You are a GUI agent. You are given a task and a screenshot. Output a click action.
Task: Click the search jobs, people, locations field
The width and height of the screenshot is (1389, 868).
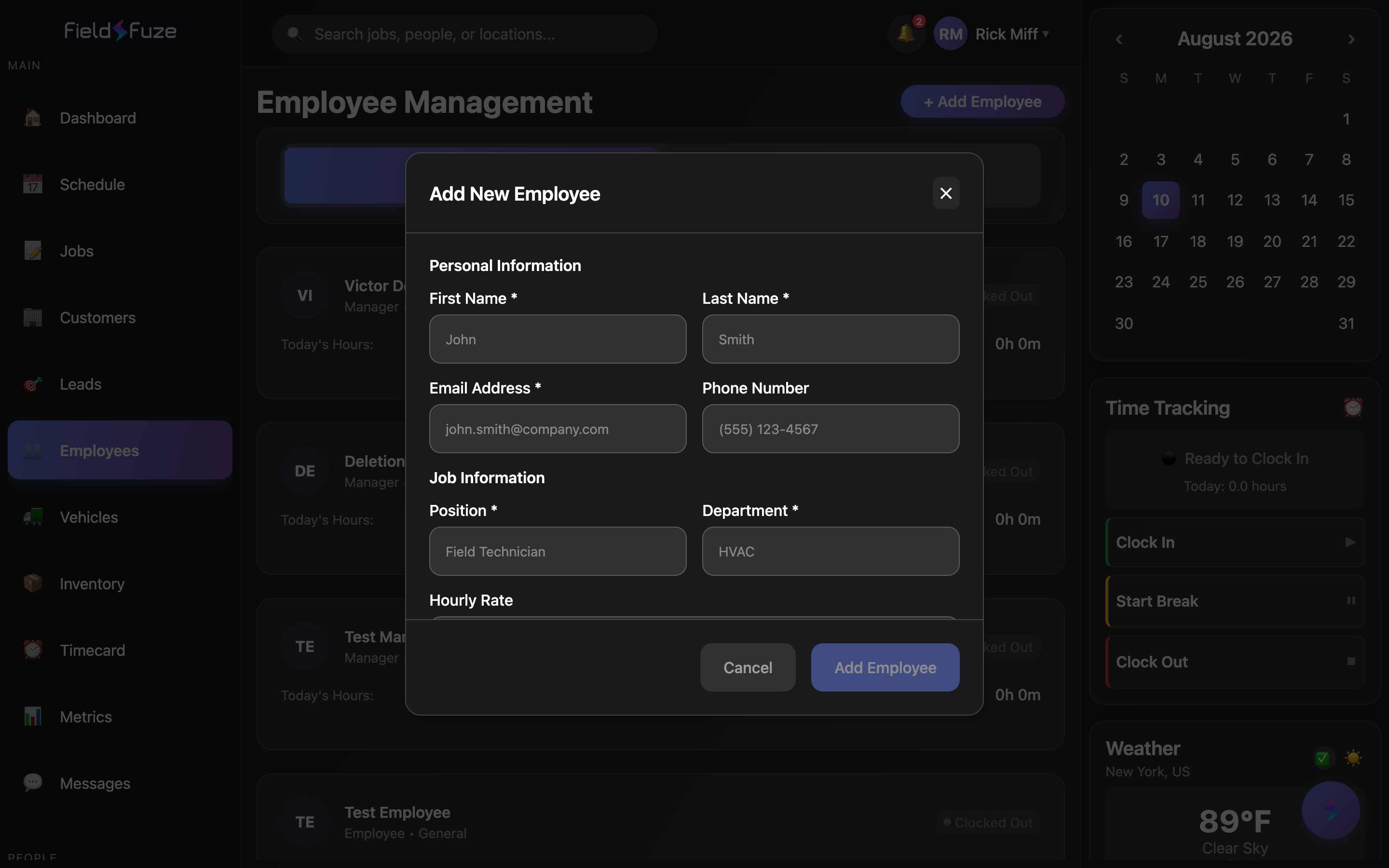(465, 34)
